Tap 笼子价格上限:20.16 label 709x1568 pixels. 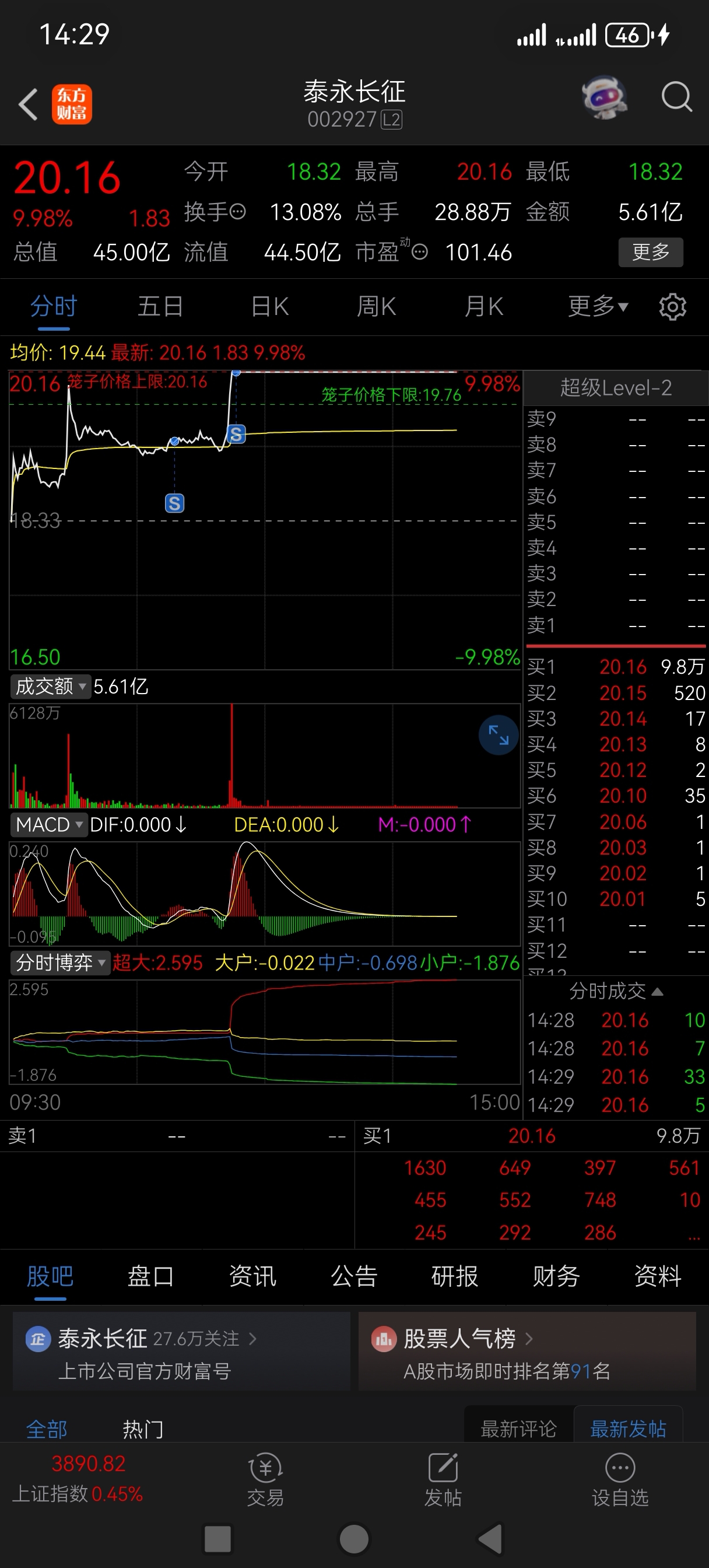(x=137, y=381)
